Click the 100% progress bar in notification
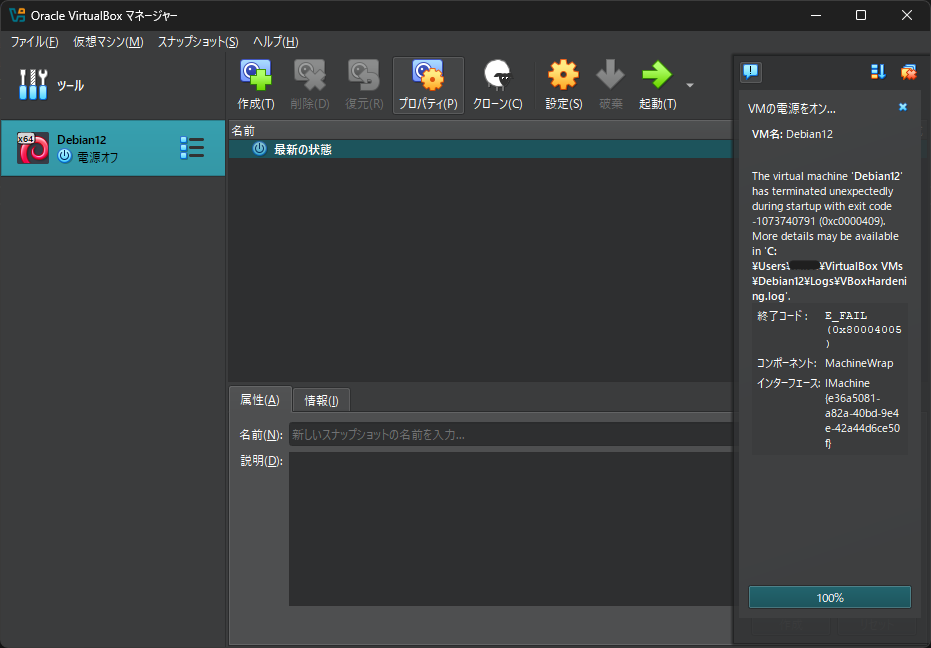 tap(829, 598)
